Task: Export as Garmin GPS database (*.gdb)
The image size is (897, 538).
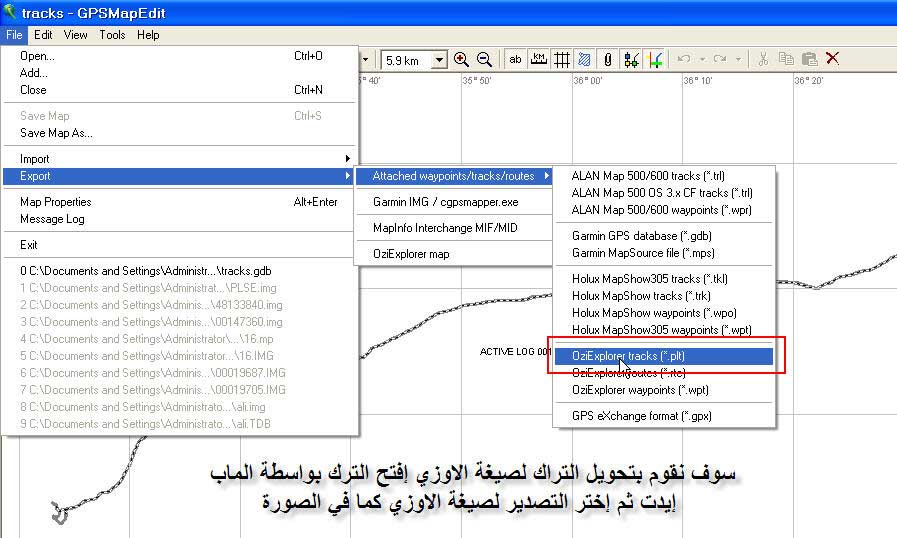Action: [664, 236]
